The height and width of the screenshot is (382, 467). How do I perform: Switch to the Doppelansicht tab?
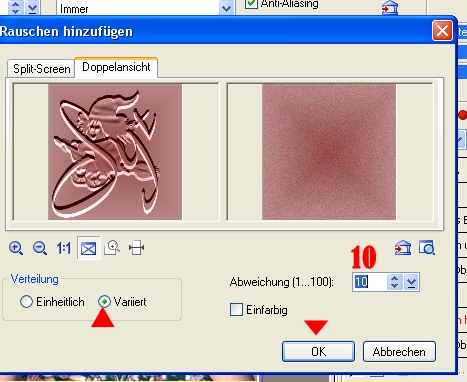(116, 67)
